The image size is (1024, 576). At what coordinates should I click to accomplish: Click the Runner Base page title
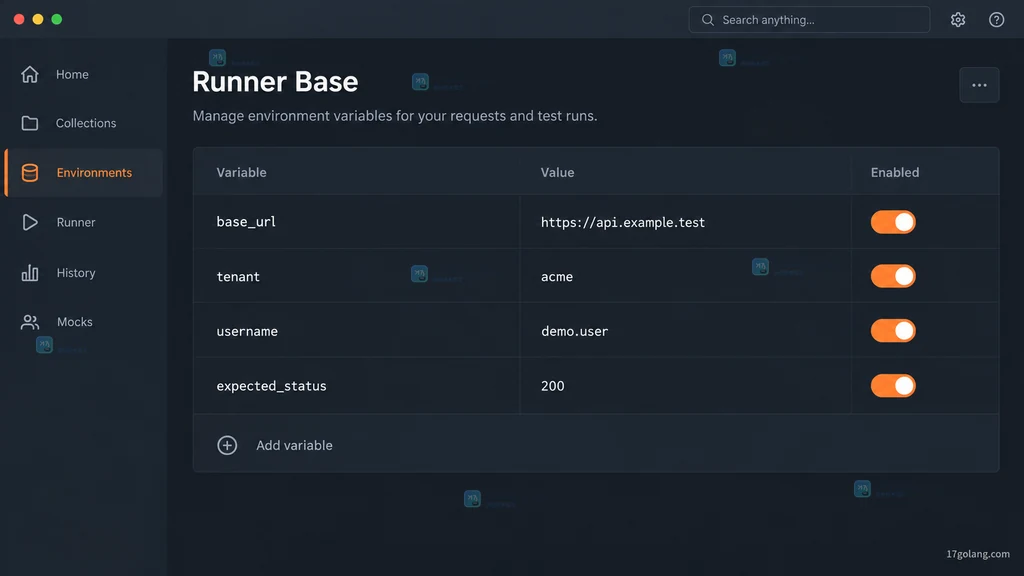(275, 82)
